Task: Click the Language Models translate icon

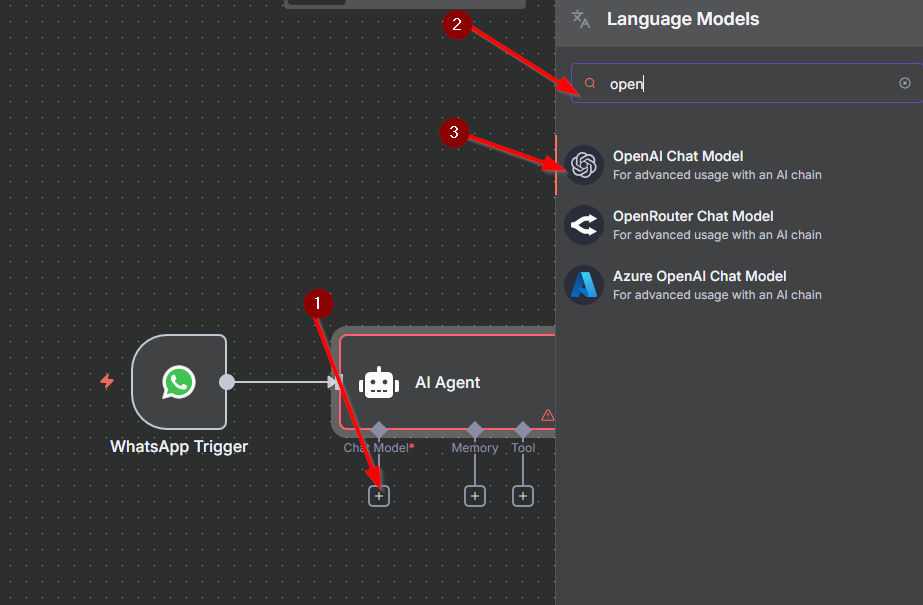Action: (x=581, y=19)
